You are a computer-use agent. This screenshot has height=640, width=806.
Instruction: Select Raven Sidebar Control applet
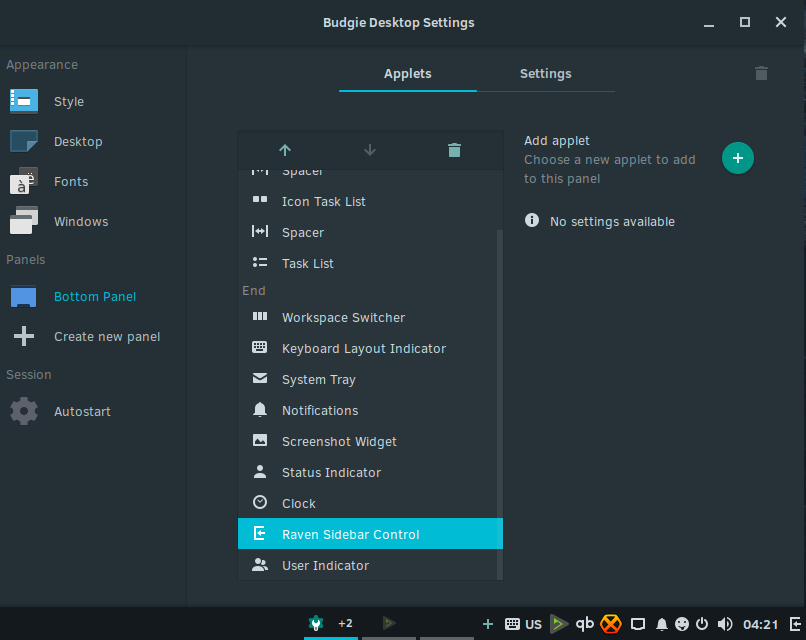point(370,534)
